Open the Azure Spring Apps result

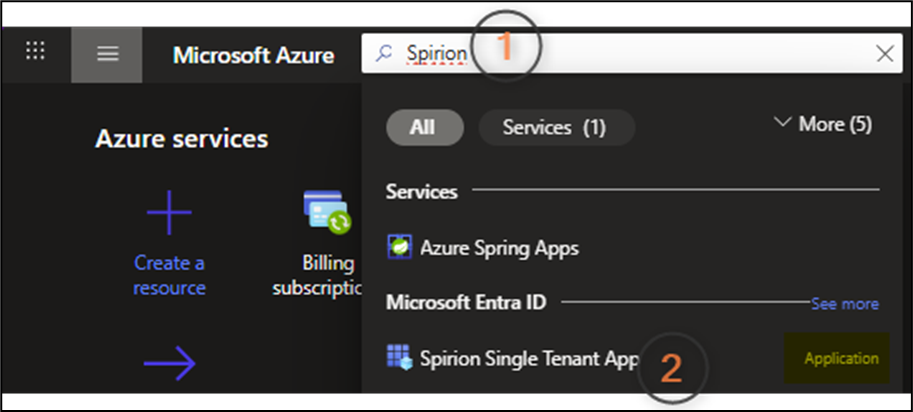[499, 247]
